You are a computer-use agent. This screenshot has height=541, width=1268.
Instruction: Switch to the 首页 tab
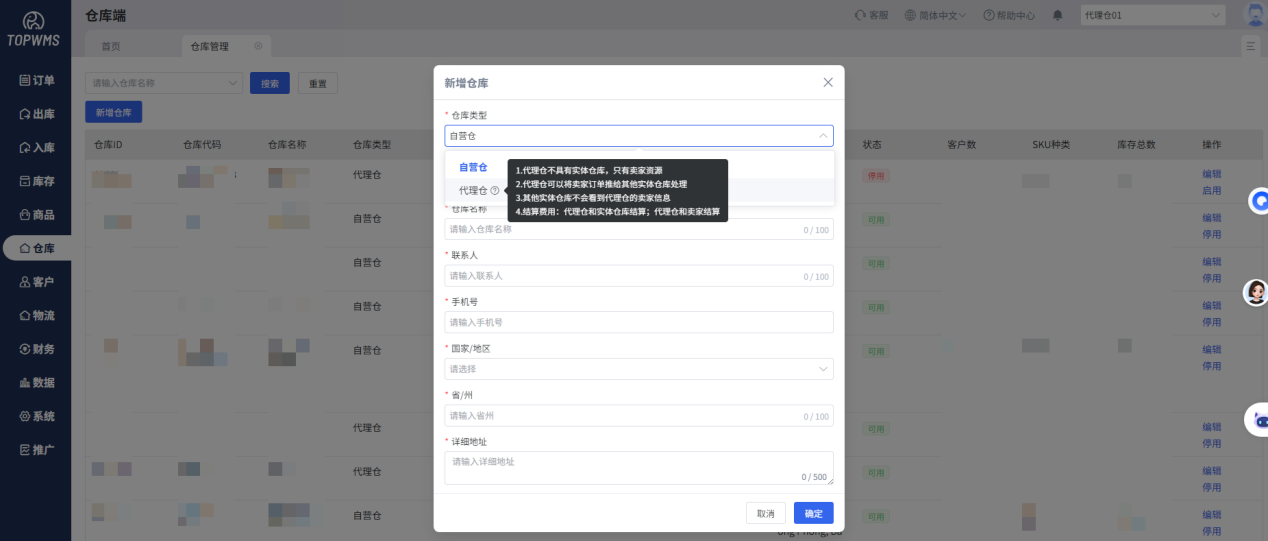pyautogui.click(x=111, y=46)
